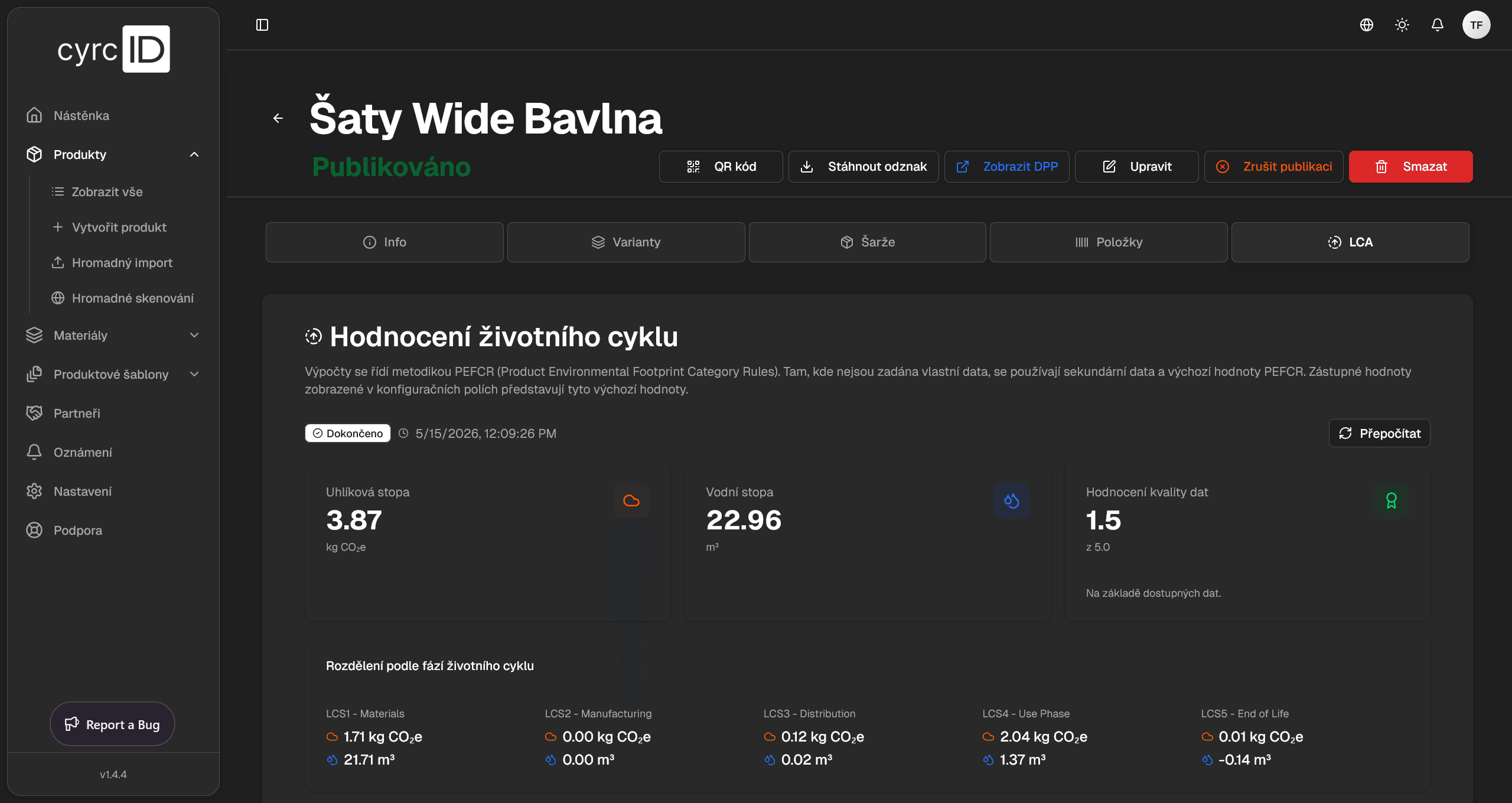The width and height of the screenshot is (1512, 803).
Task: Click the Přepočítat recalculate button
Action: click(x=1380, y=433)
